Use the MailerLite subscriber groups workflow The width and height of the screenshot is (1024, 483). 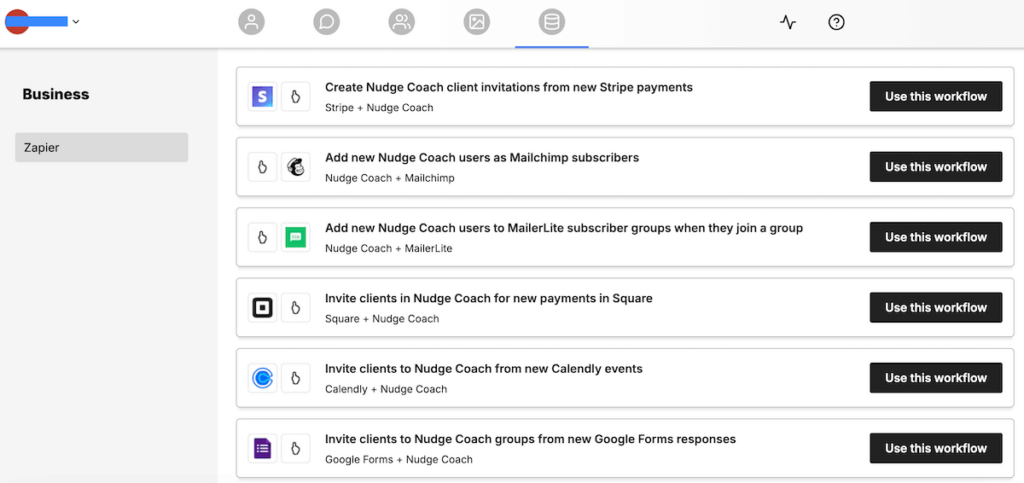(935, 237)
